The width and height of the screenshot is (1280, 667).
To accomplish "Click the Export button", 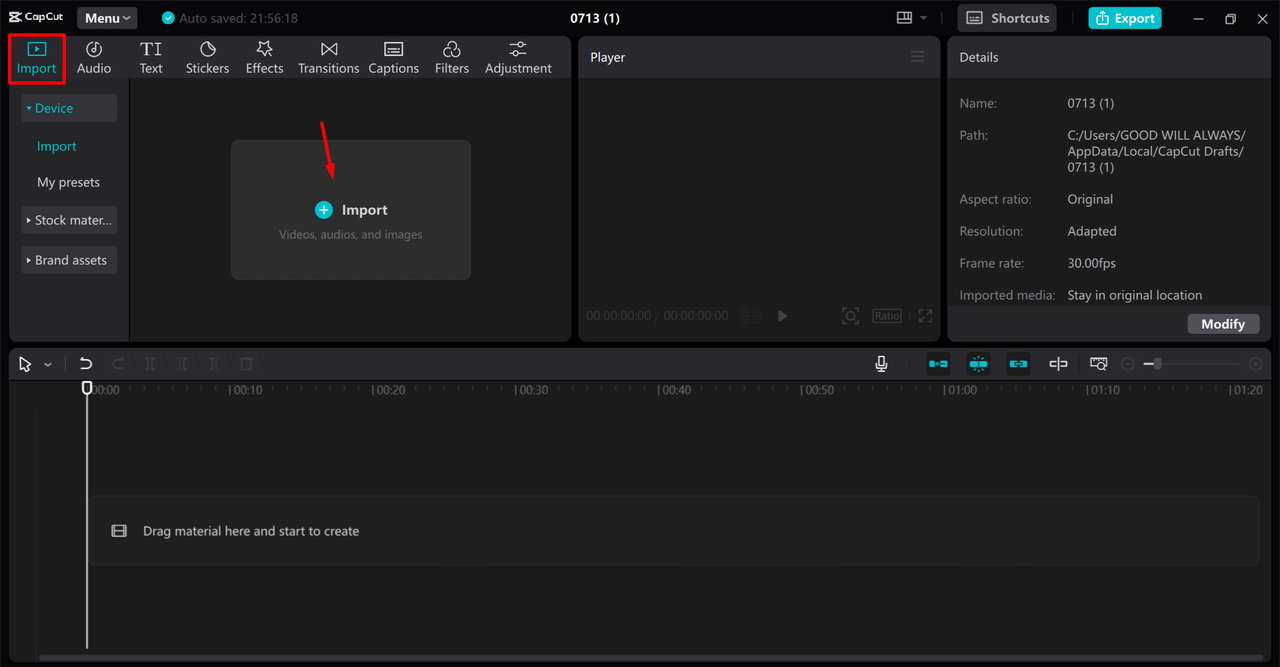I will tap(1125, 18).
